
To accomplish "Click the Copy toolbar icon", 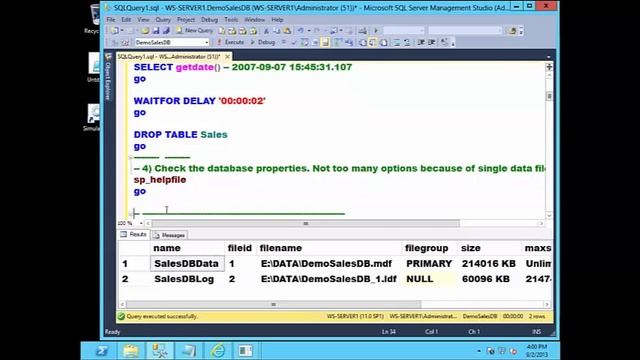I will click(276, 31).
